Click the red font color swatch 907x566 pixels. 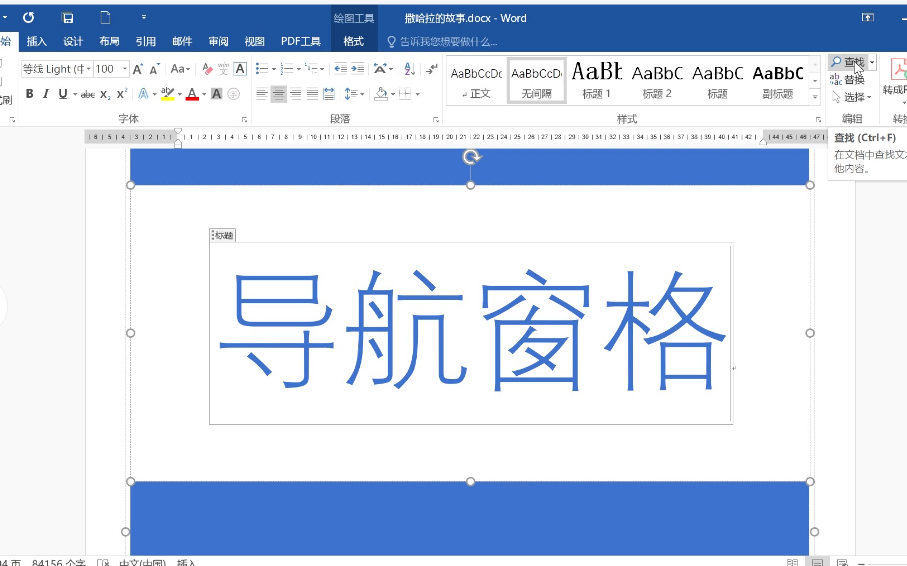click(x=192, y=94)
